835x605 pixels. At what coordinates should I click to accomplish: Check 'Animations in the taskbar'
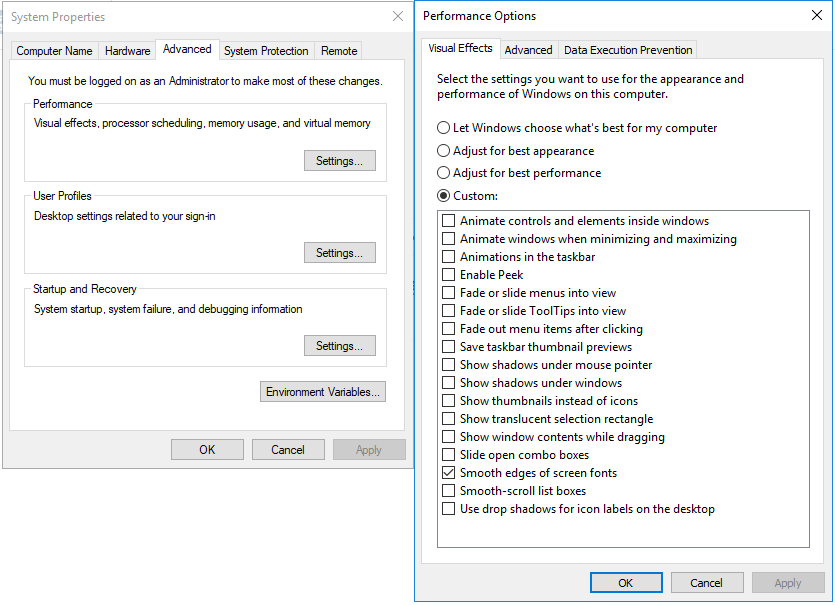449,257
